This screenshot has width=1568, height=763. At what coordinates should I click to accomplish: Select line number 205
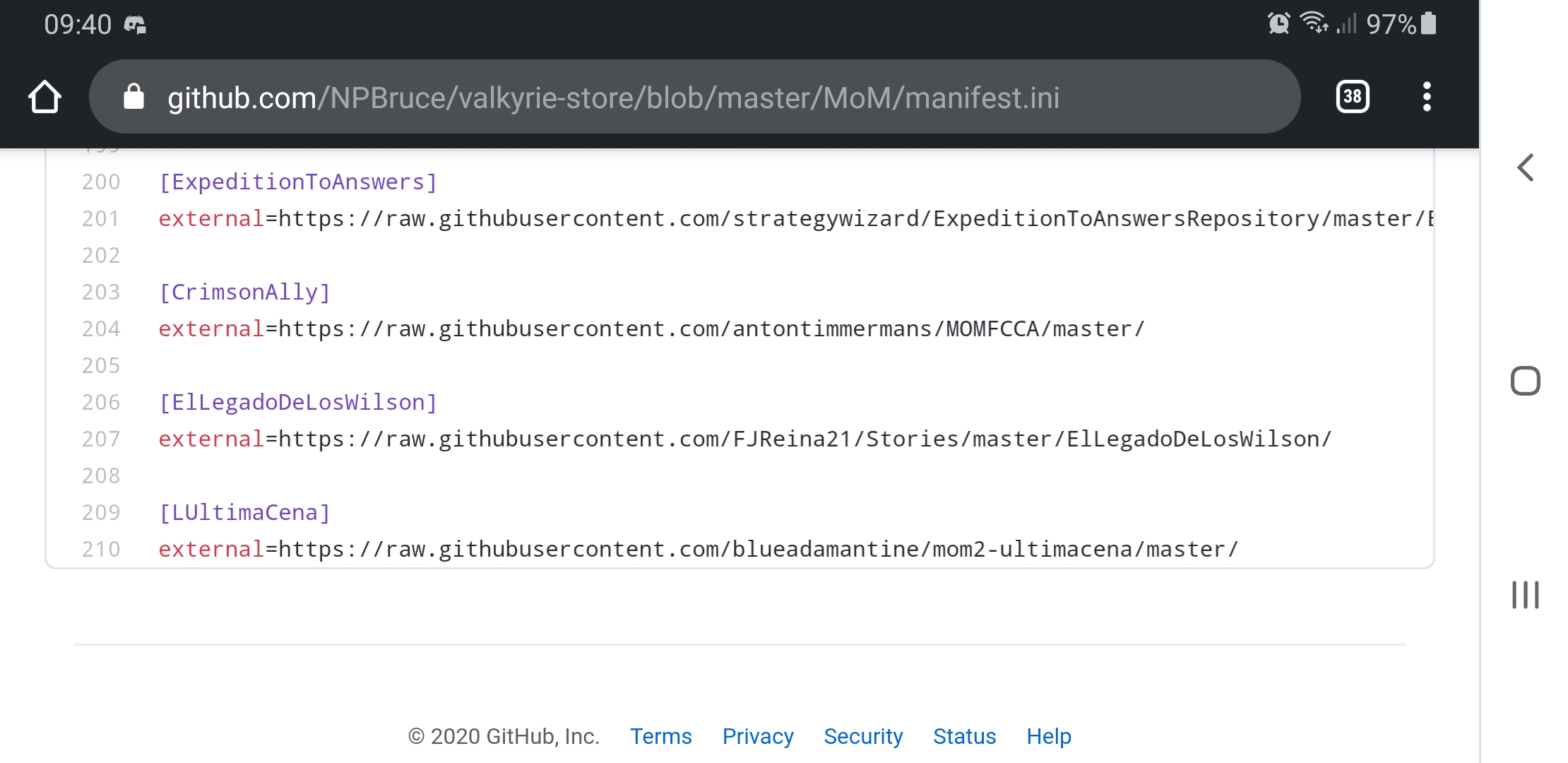[101, 365]
